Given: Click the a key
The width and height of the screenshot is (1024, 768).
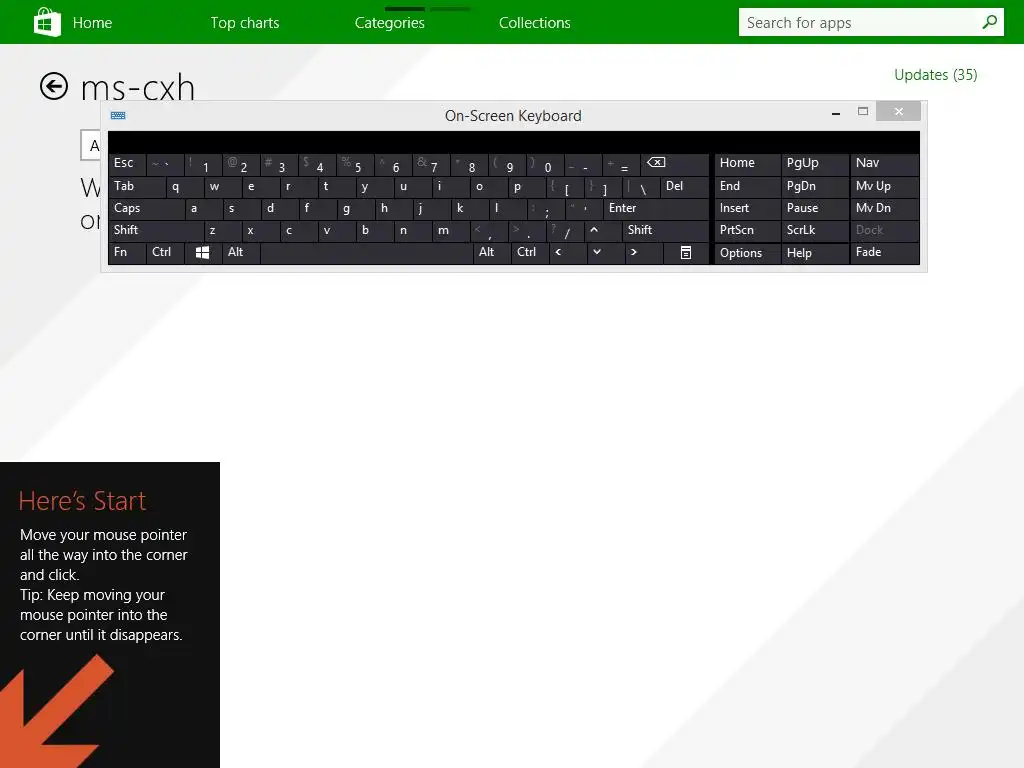Looking at the screenshot, I should (x=204, y=209).
